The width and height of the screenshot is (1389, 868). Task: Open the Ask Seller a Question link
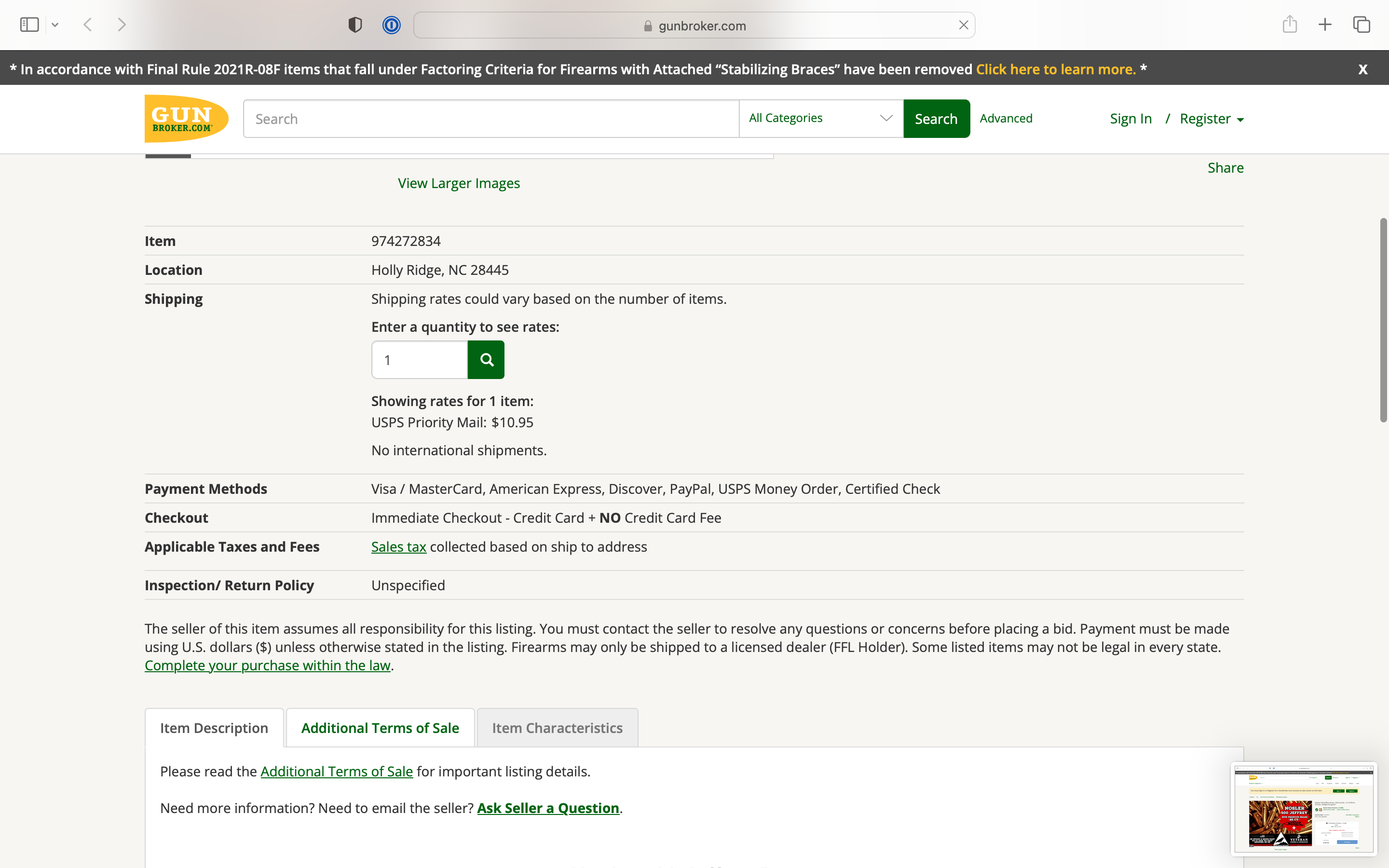[x=547, y=808]
